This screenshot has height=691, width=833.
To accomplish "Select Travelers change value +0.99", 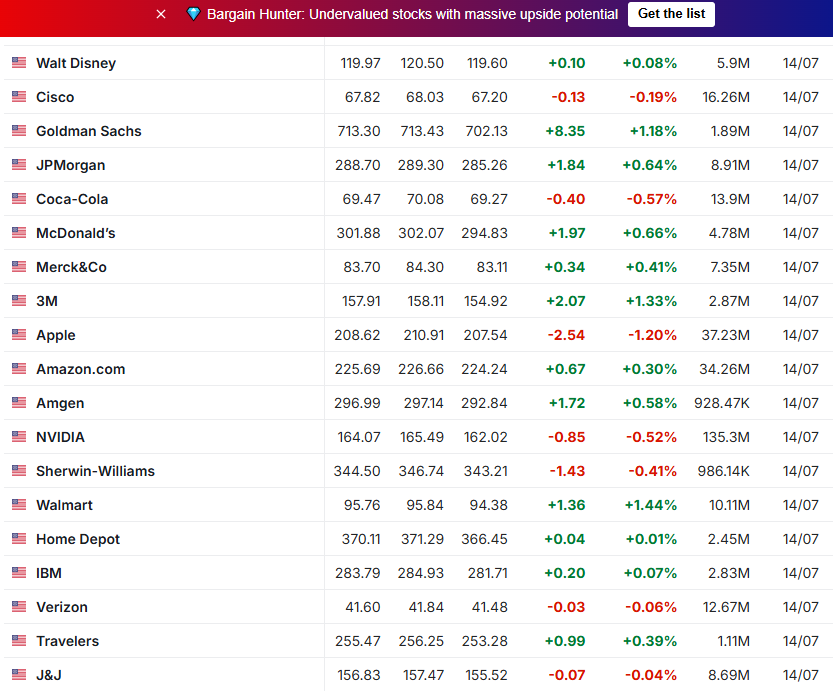I will pyautogui.click(x=565, y=641).
